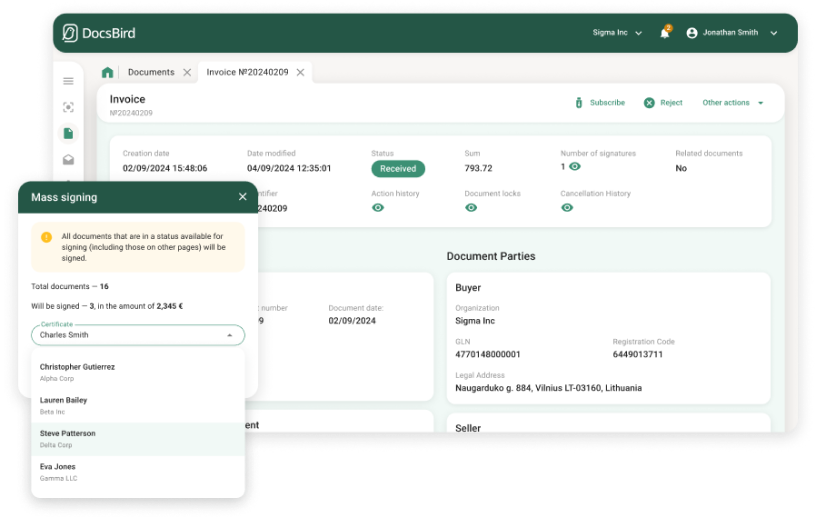Select the documents file icon in sidebar
The height and width of the screenshot is (520, 816).
pyautogui.click(x=68, y=133)
